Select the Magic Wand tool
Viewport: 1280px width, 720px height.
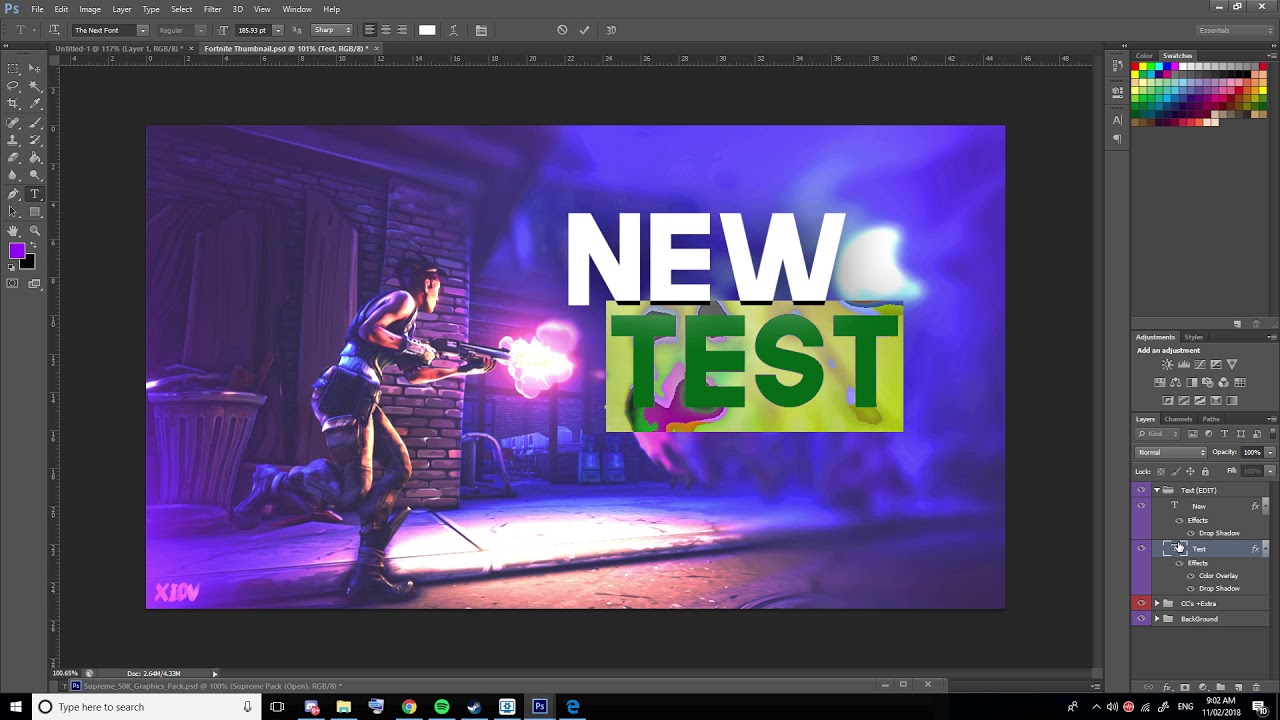coord(35,86)
